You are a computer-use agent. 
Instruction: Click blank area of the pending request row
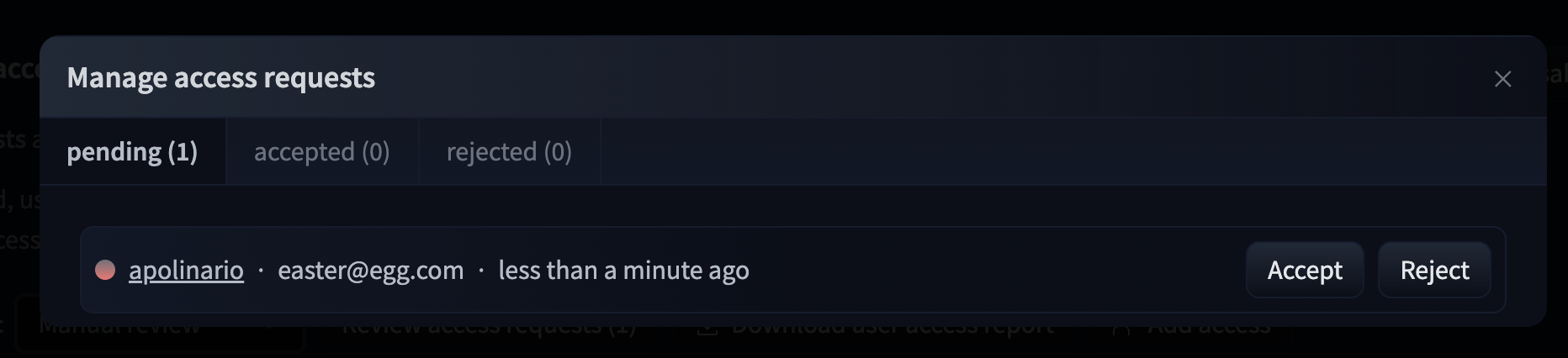993,270
